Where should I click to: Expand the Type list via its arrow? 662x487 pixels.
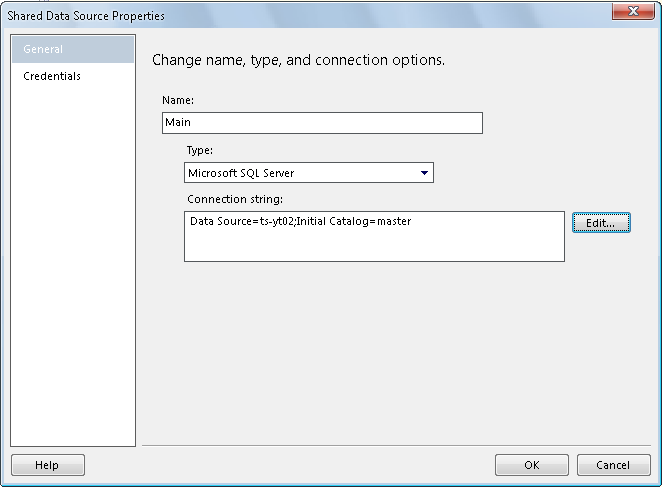pos(424,173)
